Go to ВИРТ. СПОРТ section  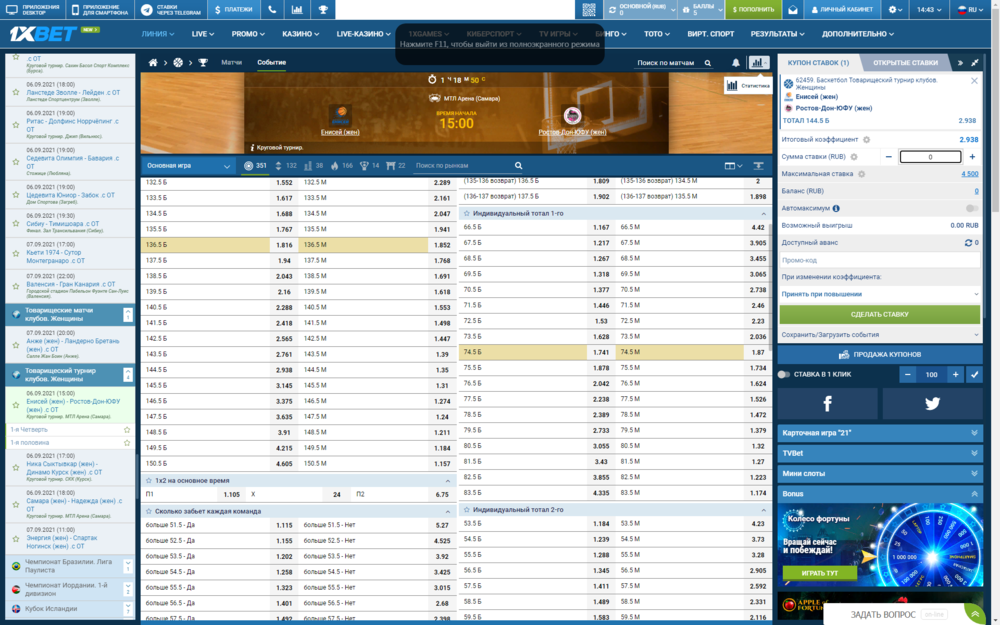(x=710, y=34)
